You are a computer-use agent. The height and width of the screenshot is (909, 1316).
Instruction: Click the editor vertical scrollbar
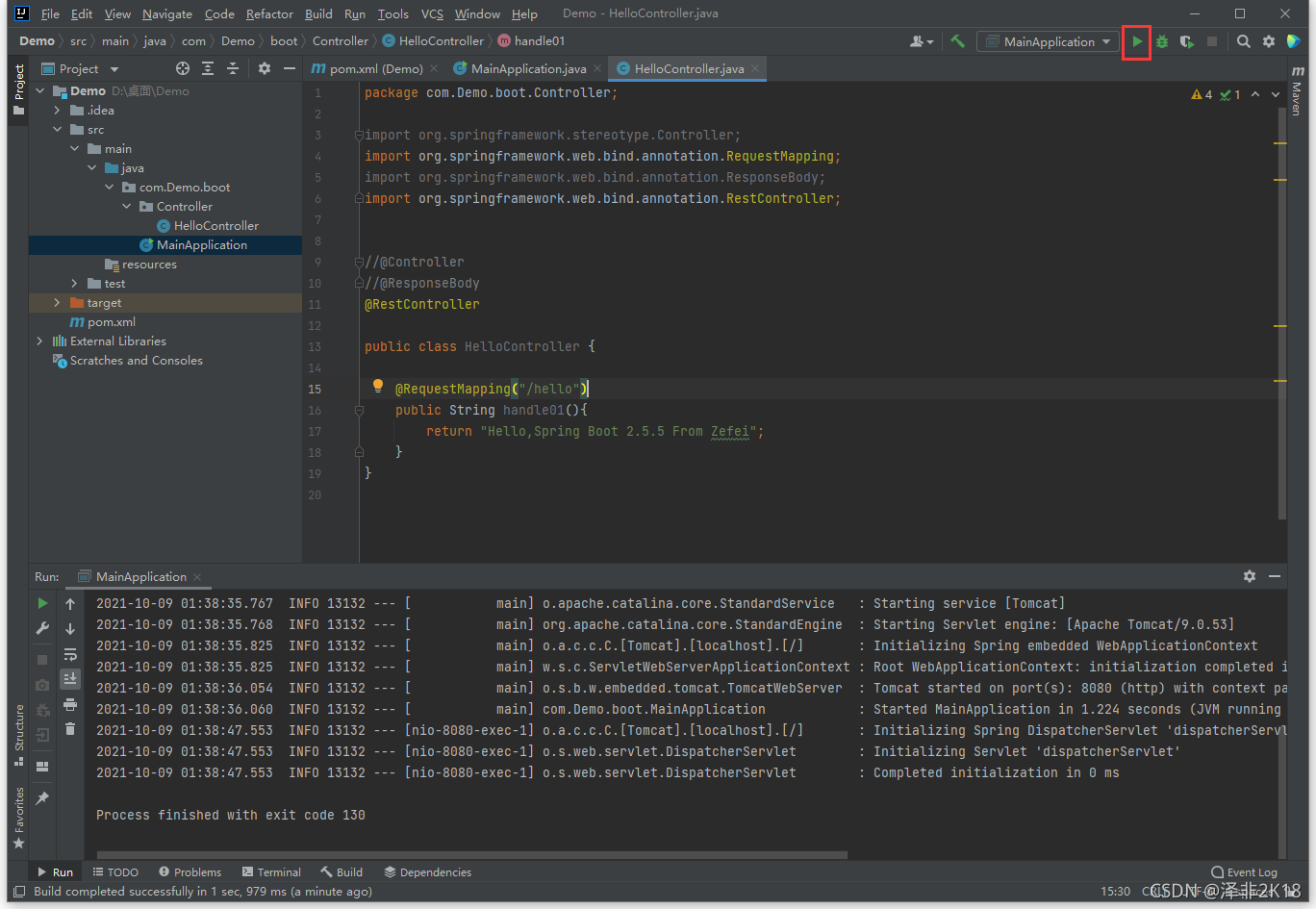coord(1282,313)
